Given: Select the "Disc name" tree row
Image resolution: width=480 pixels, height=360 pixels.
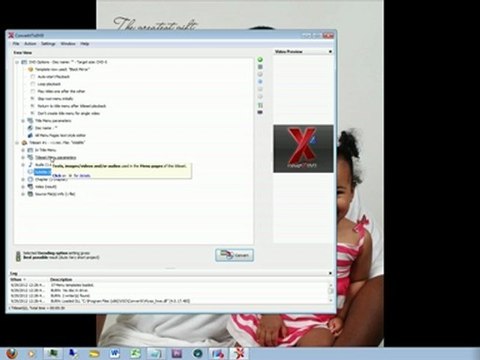Looking at the screenshot, I should 46,128.
